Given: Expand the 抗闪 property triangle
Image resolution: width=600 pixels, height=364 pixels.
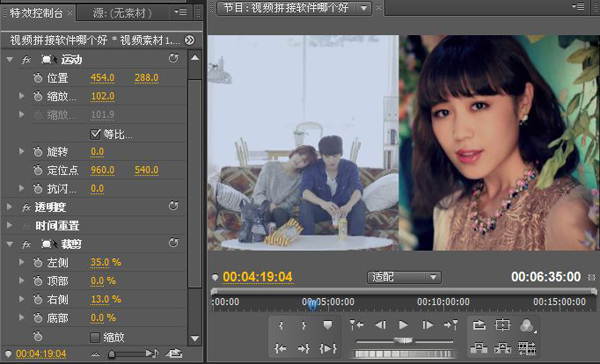Looking at the screenshot, I should tap(21, 188).
